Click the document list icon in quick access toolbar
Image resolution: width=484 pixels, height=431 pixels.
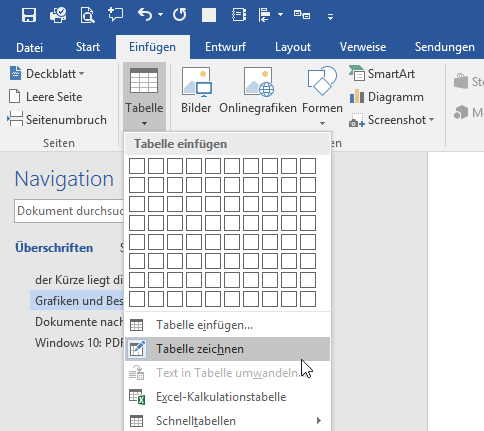pos(239,15)
